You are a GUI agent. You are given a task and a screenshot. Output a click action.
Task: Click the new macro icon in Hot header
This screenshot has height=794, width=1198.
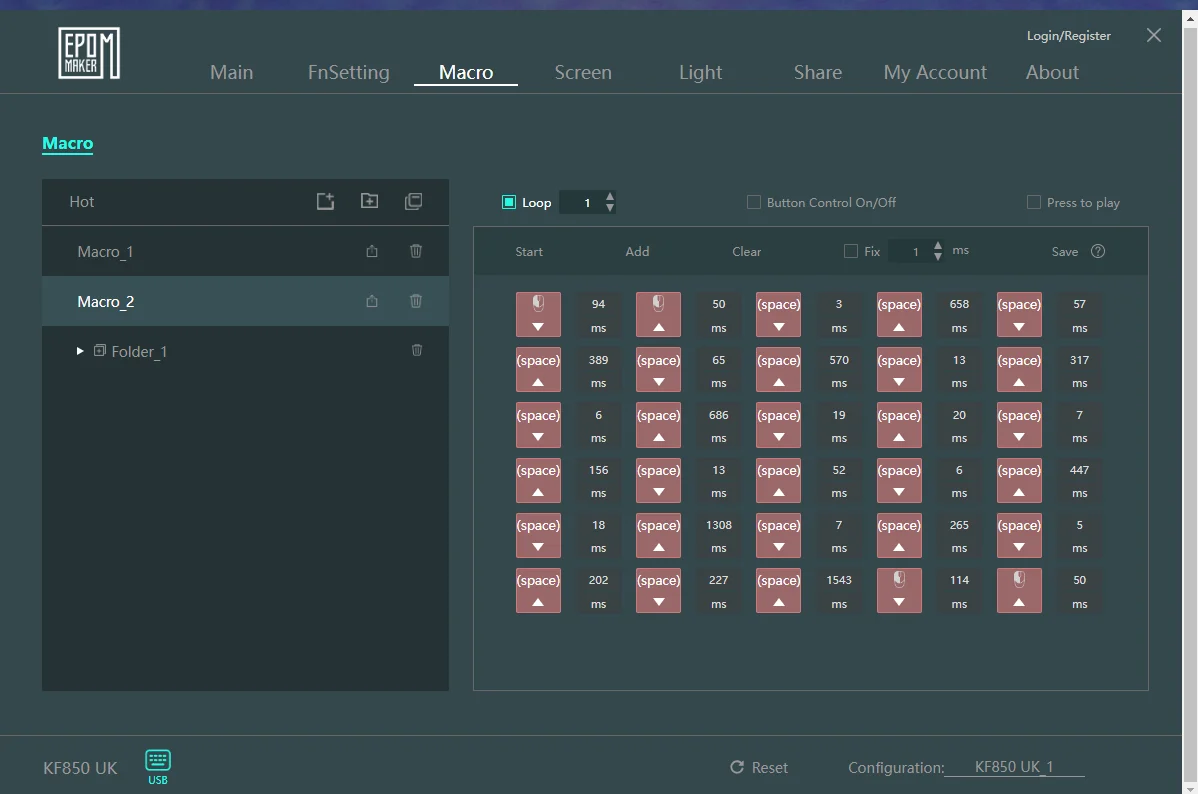[325, 201]
